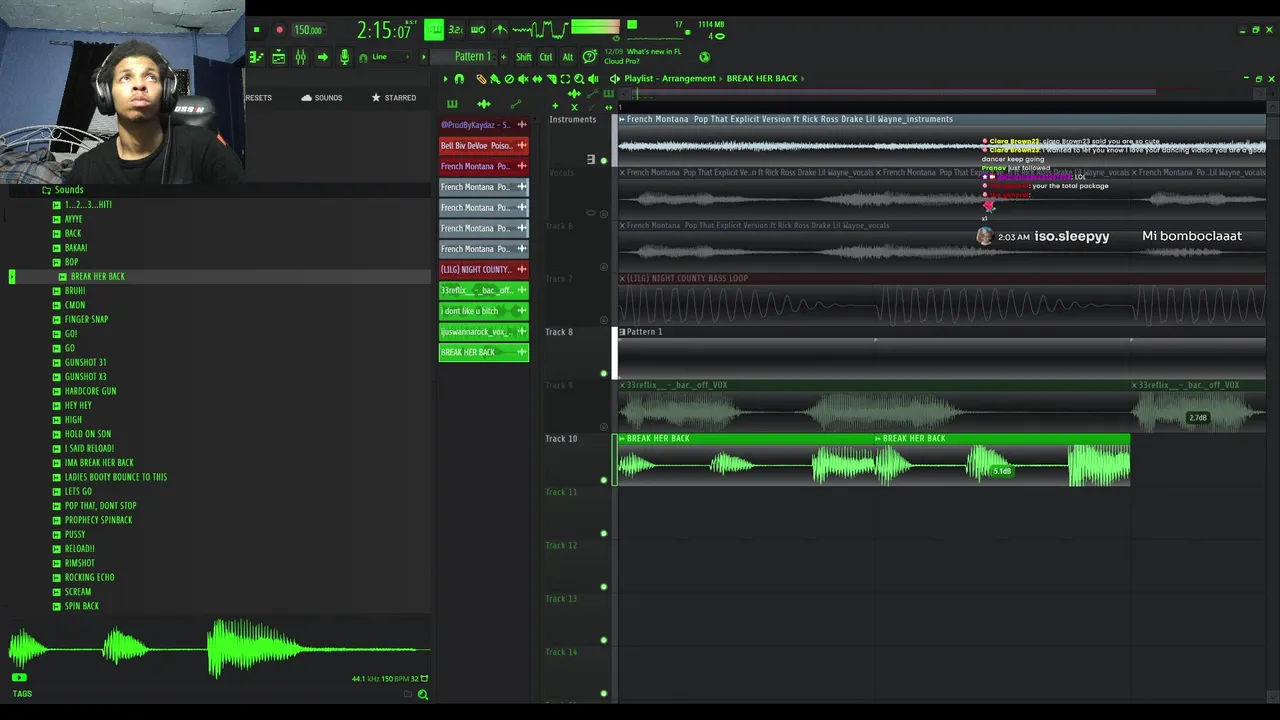
Task: Select "i dont like u bitch" picker clip
Action: (x=484, y=311)
